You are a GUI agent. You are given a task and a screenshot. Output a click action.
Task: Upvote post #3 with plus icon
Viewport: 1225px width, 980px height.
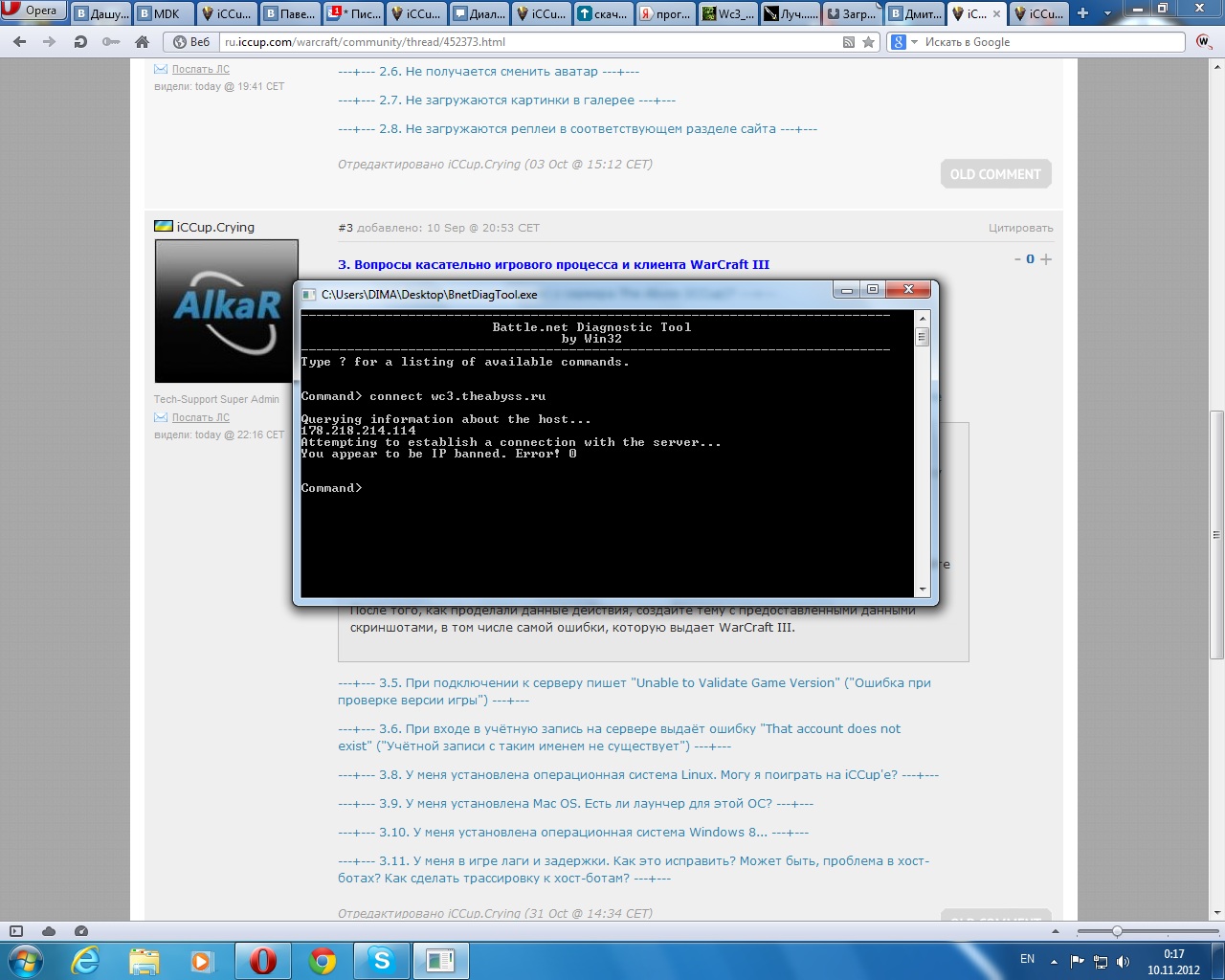click(1046, 259)
